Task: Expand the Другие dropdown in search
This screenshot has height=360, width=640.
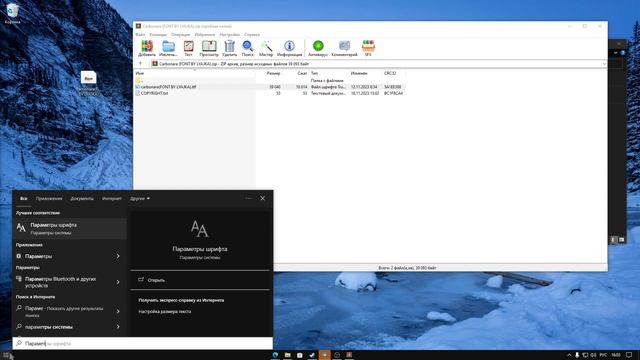Action: (140, 198)
